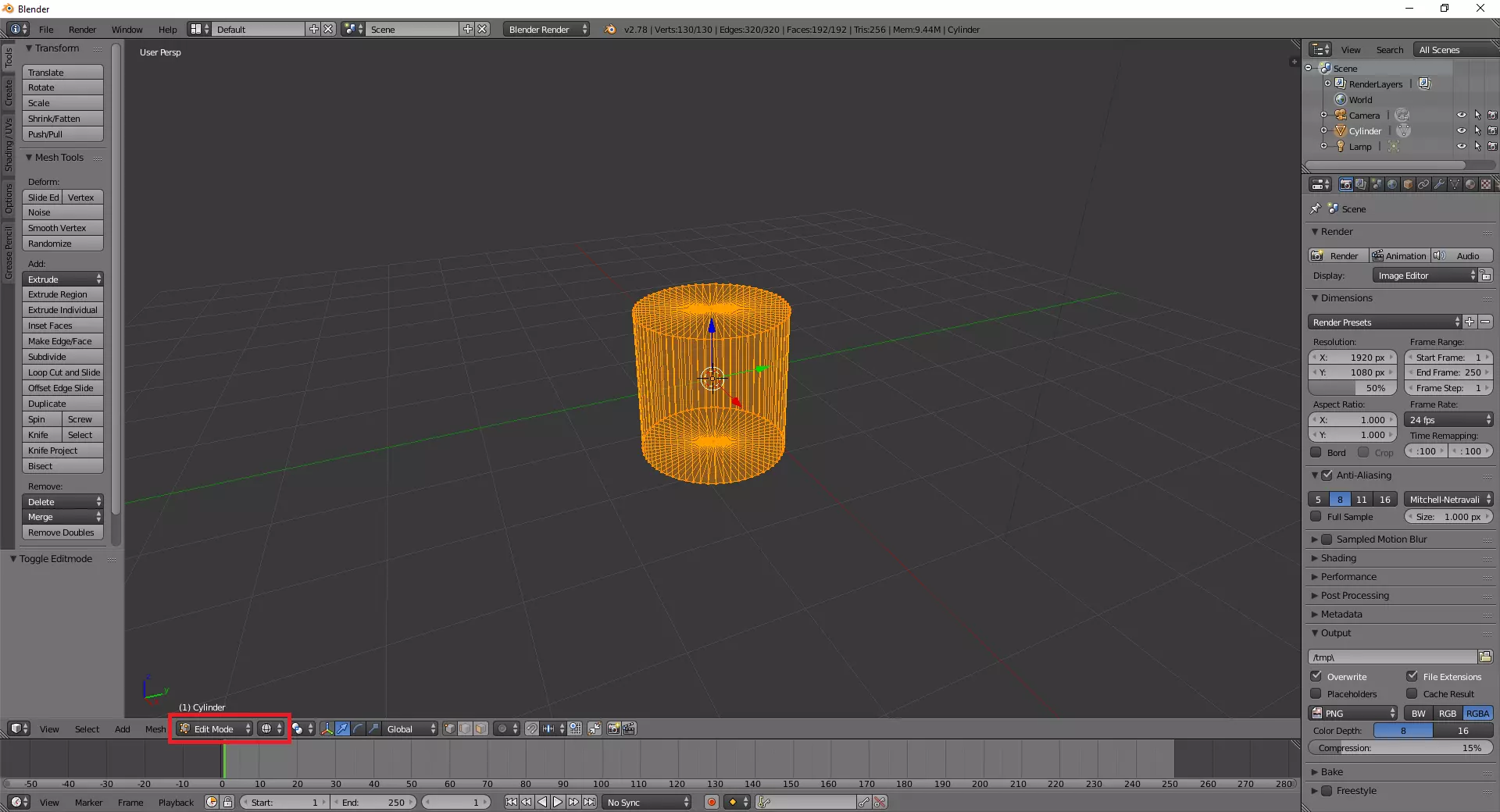Open the Blender Render engine dropdown

(x=546, y=29)
